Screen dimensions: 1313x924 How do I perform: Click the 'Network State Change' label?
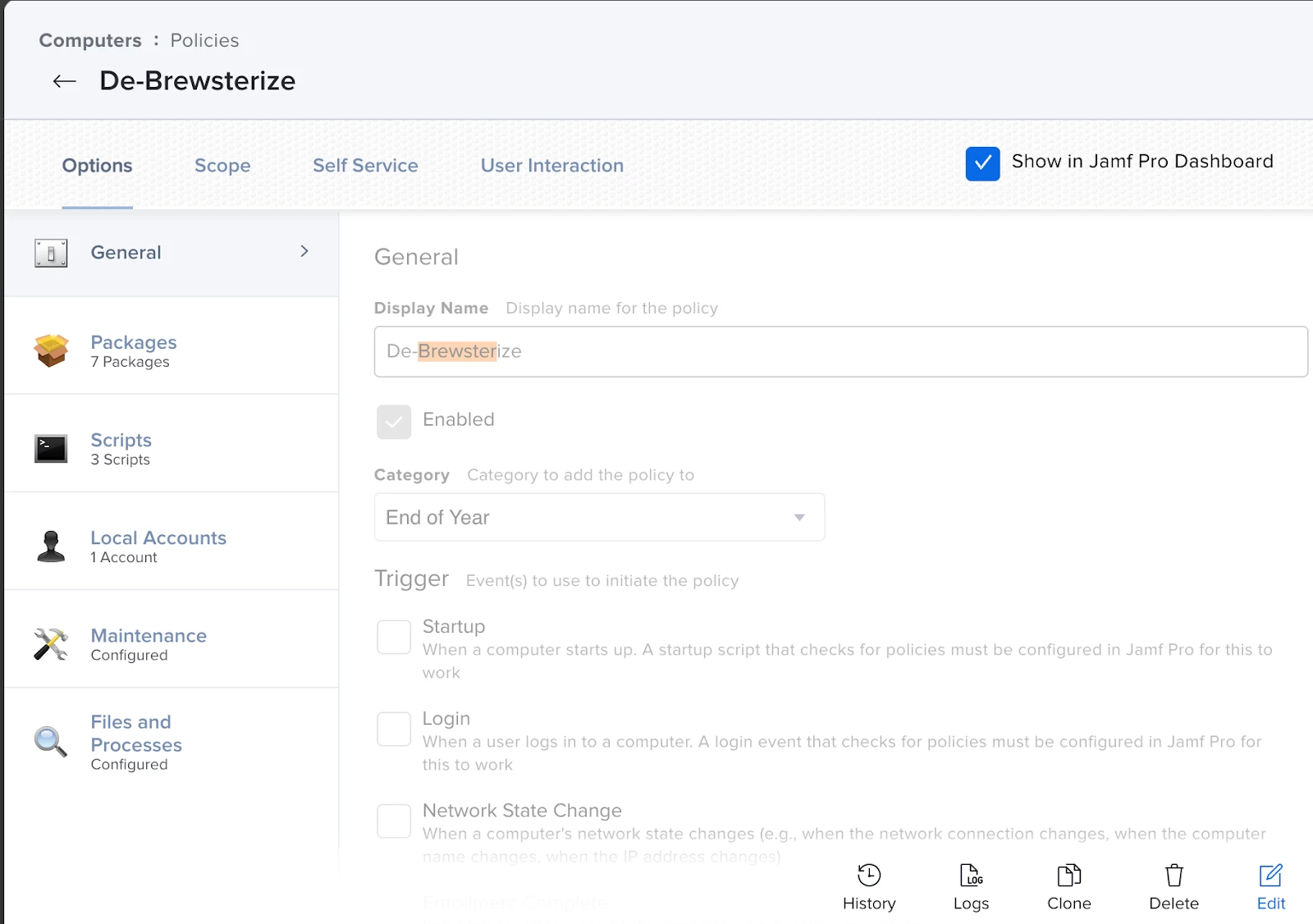(522, 811)
